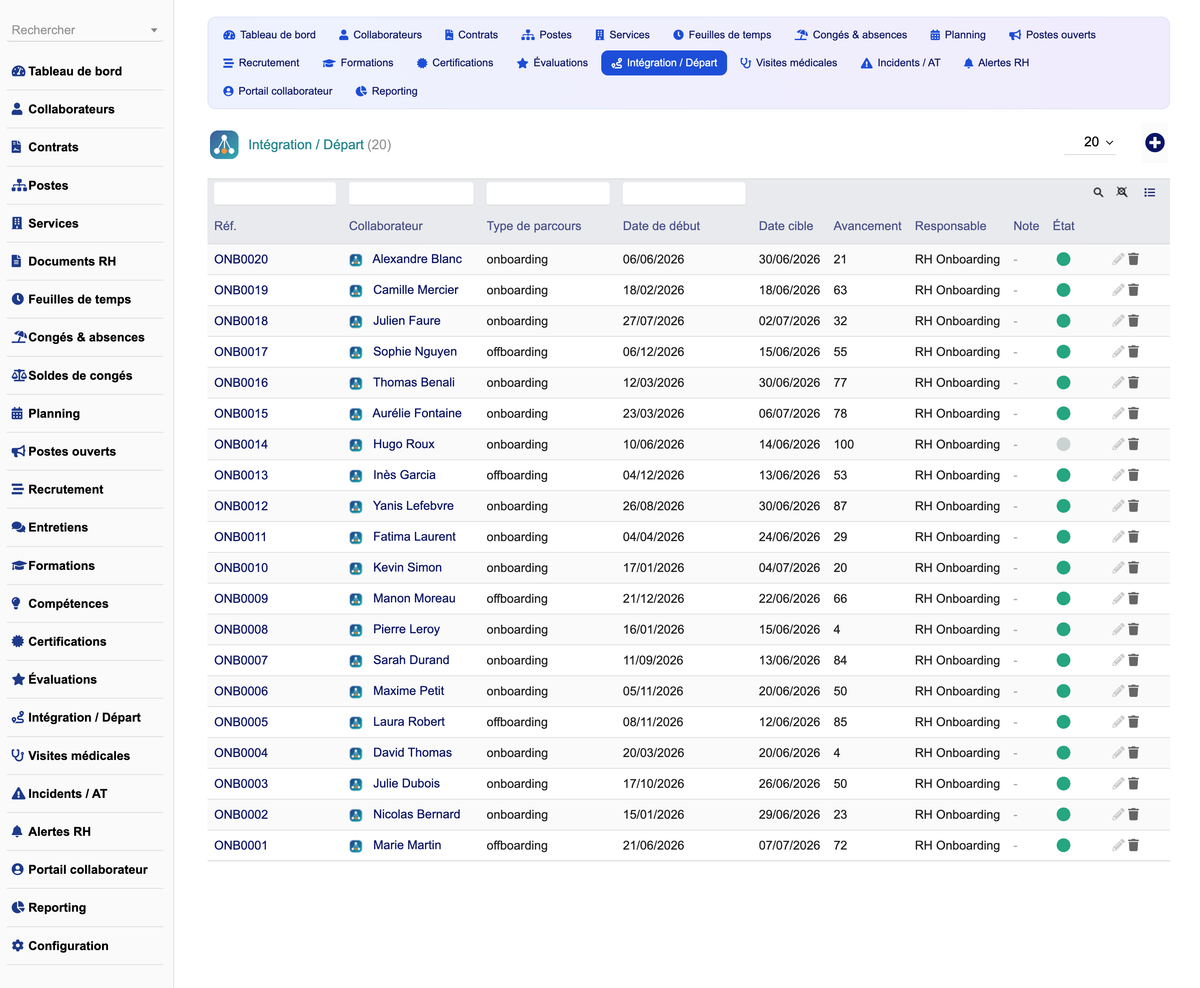Image resolution: width=1200 pixels, height=988 pixels.
Task: Open the Visites médicales top tab
Action: [x=788, y=63]
